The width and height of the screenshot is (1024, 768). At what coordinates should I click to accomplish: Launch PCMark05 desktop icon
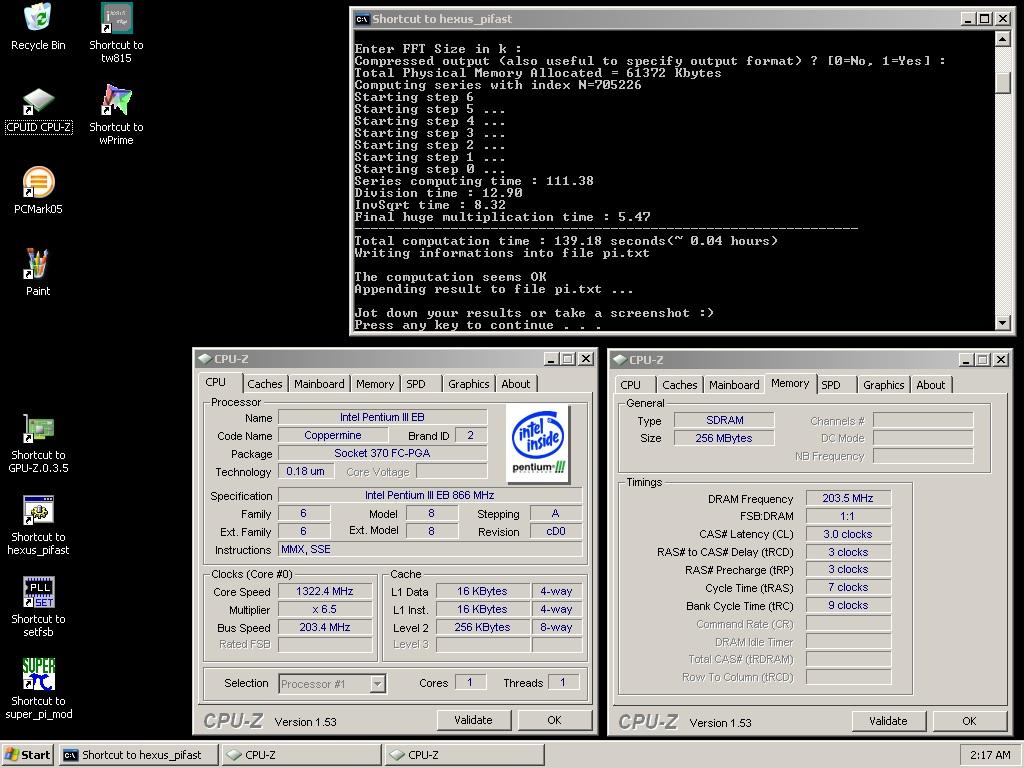click(38, 191)
